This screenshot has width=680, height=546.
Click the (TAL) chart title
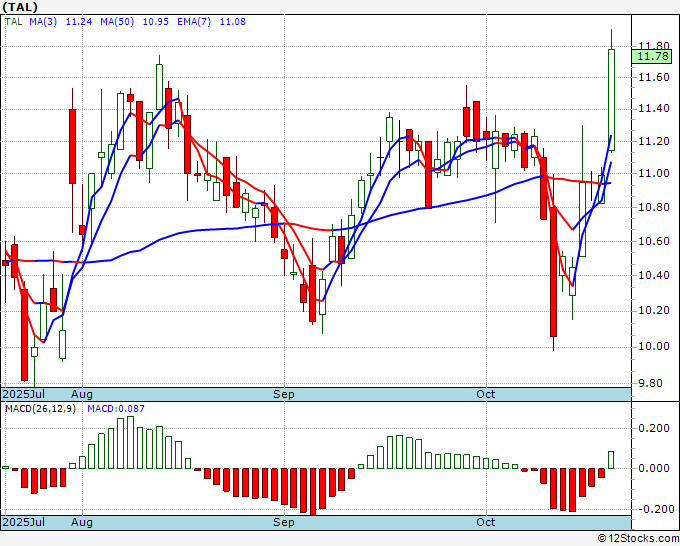20,7
